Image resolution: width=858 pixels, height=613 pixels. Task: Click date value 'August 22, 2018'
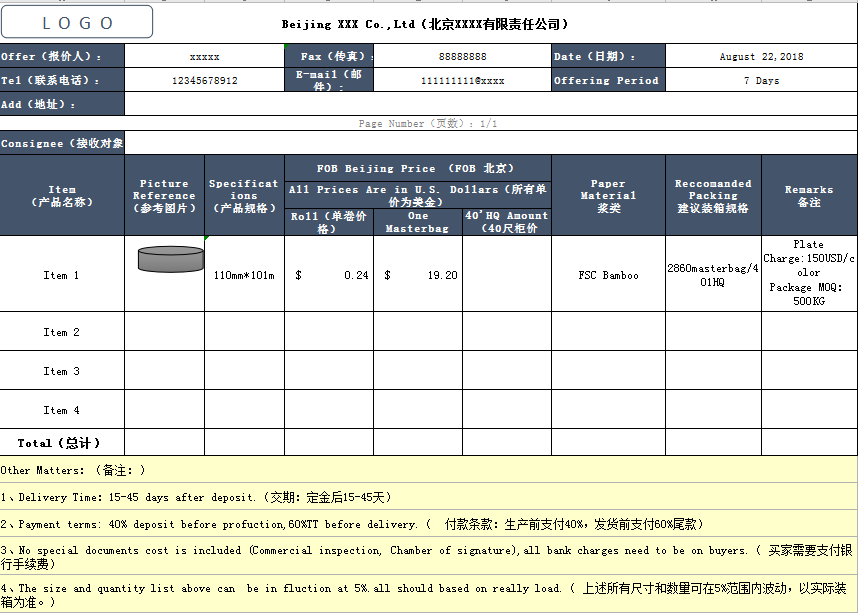point(761,56)
